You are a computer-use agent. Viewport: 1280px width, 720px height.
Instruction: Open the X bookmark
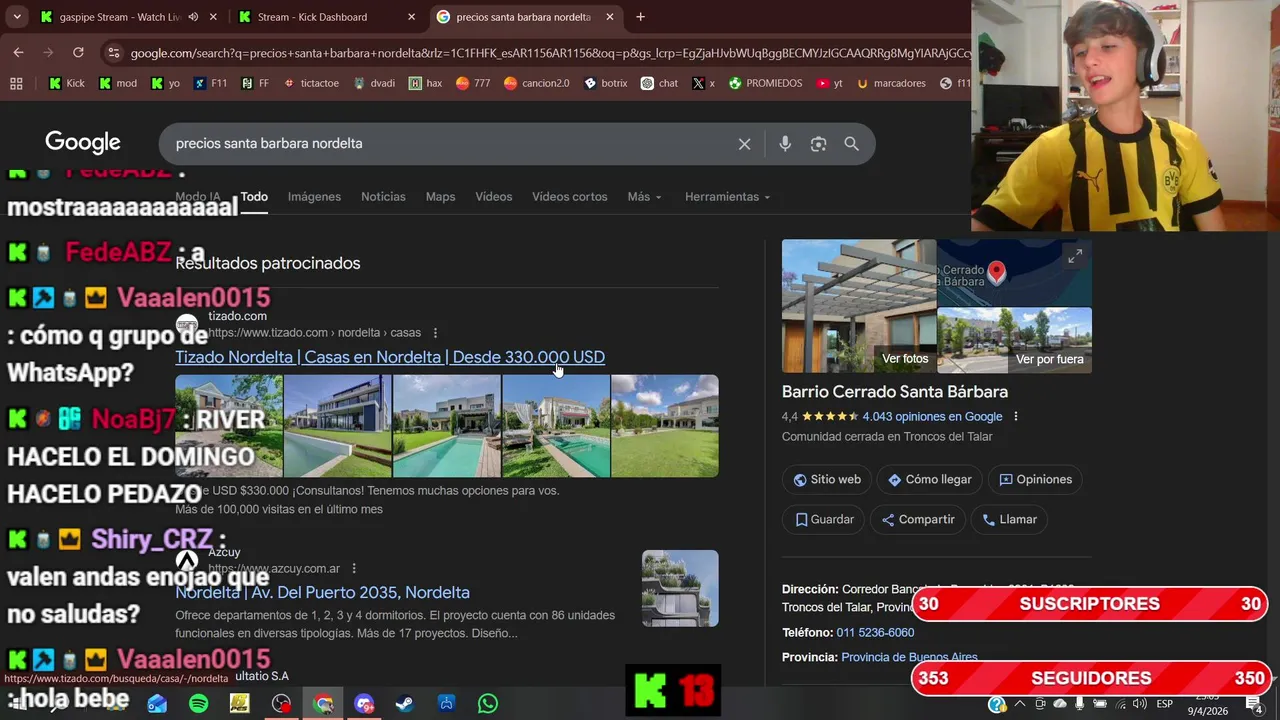click(704, 83)
